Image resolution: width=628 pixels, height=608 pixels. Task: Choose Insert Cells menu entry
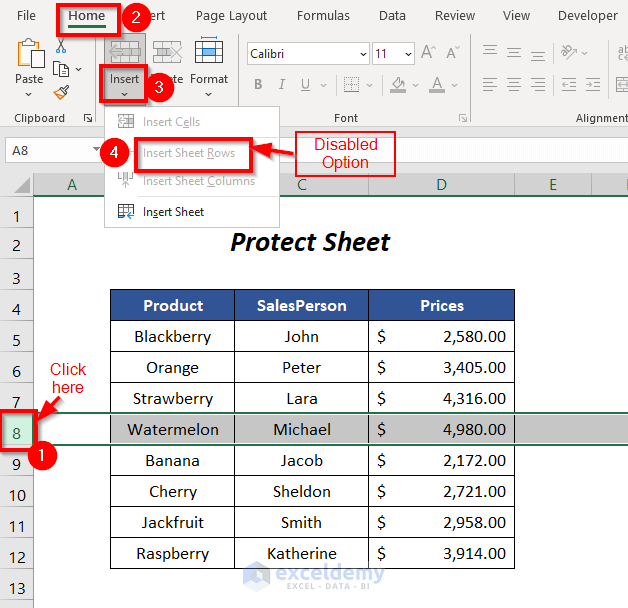192,122
